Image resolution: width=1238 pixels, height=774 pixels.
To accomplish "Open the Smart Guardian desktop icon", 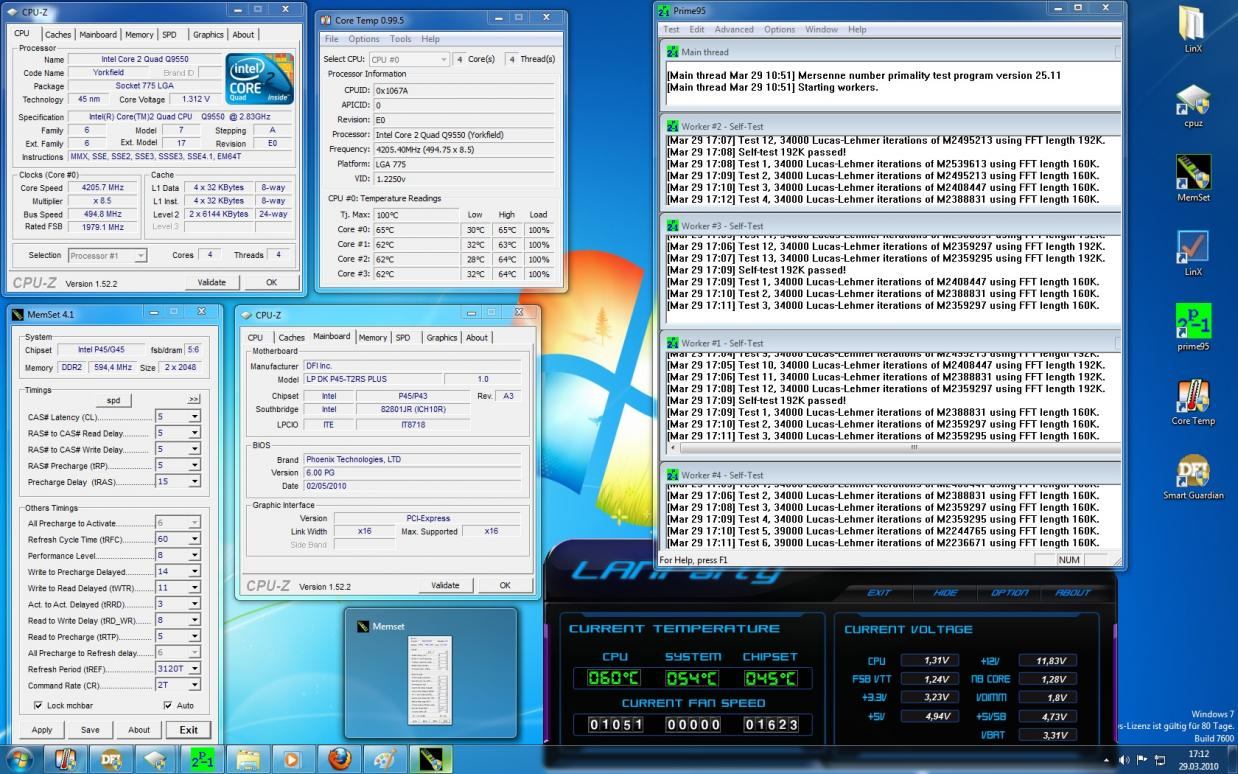I will pyautogui.click(x=1193, y=475).
